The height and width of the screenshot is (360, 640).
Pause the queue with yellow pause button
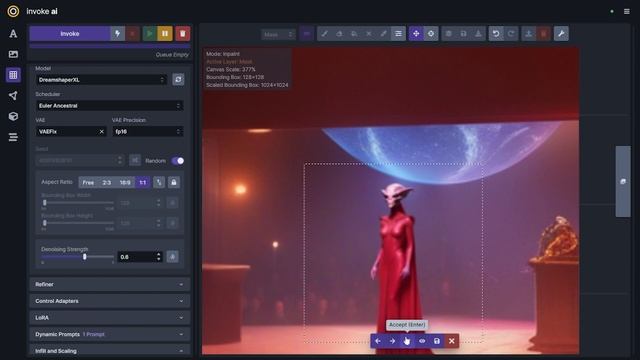[x=165, y=33]
